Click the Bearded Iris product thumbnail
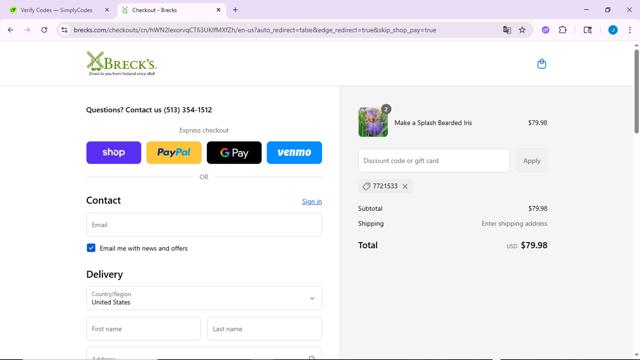The width and height of the screenshot is (640, 360). [373, 122]
